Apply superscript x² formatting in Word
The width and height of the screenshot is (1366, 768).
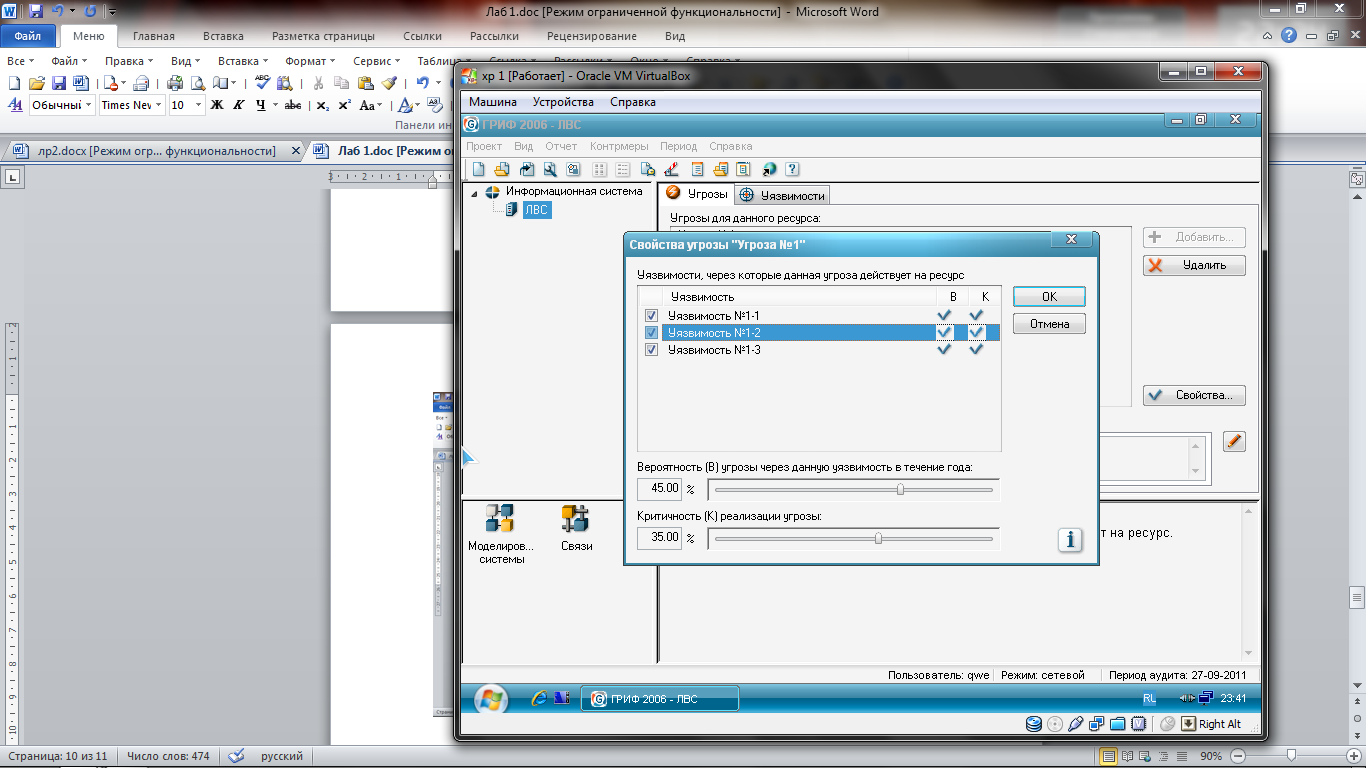point(344,105)
